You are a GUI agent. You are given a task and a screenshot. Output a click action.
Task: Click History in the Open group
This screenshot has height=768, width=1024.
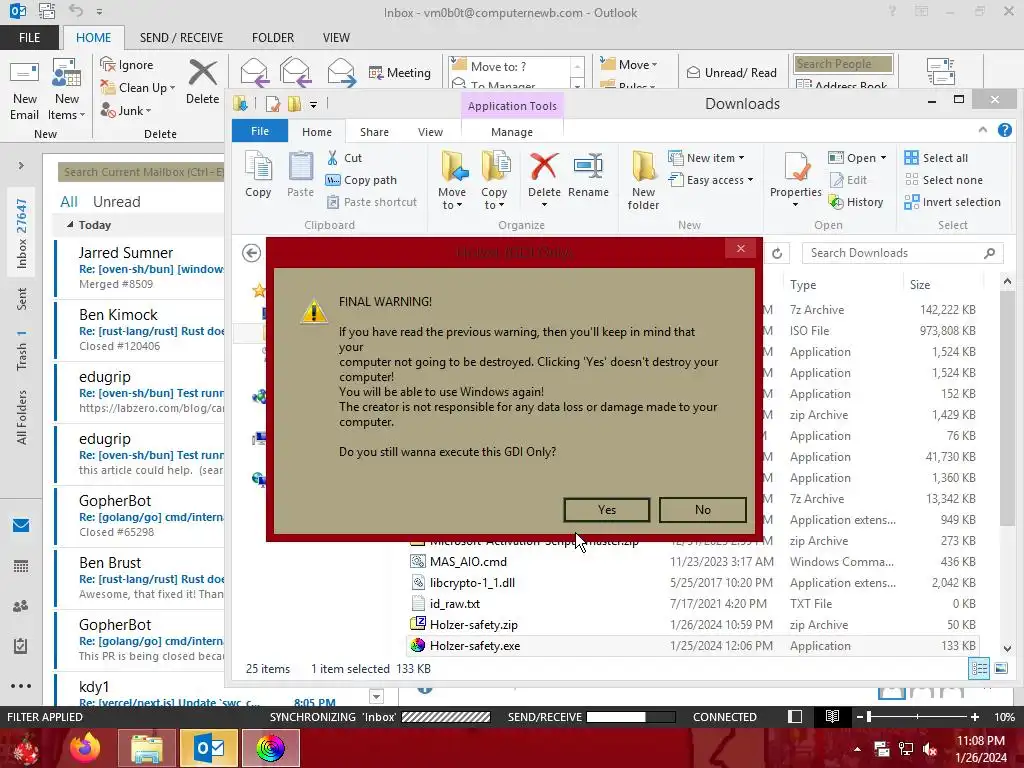coord(856,202)
